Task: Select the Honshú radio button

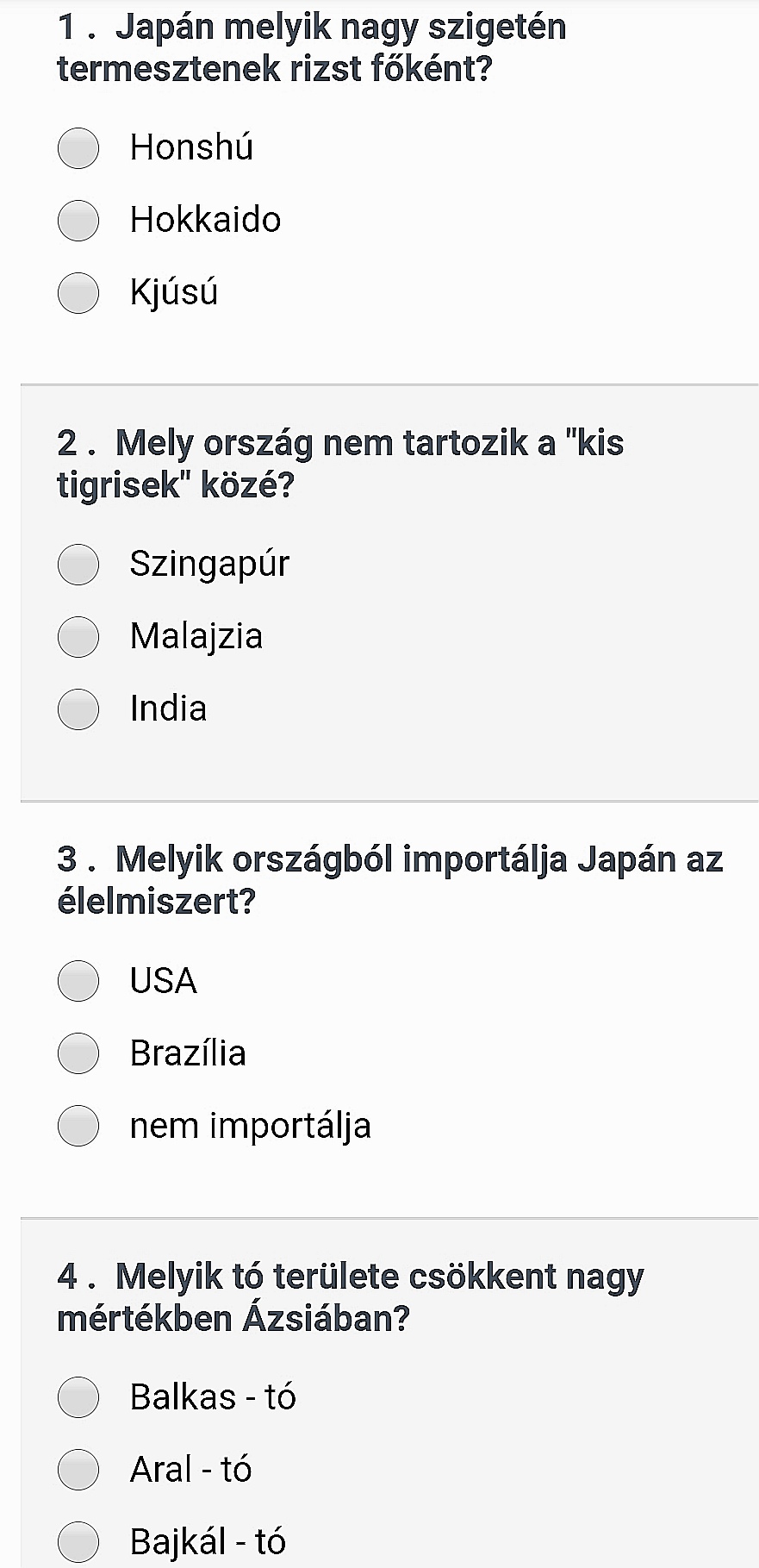Action: pos(78,148)
